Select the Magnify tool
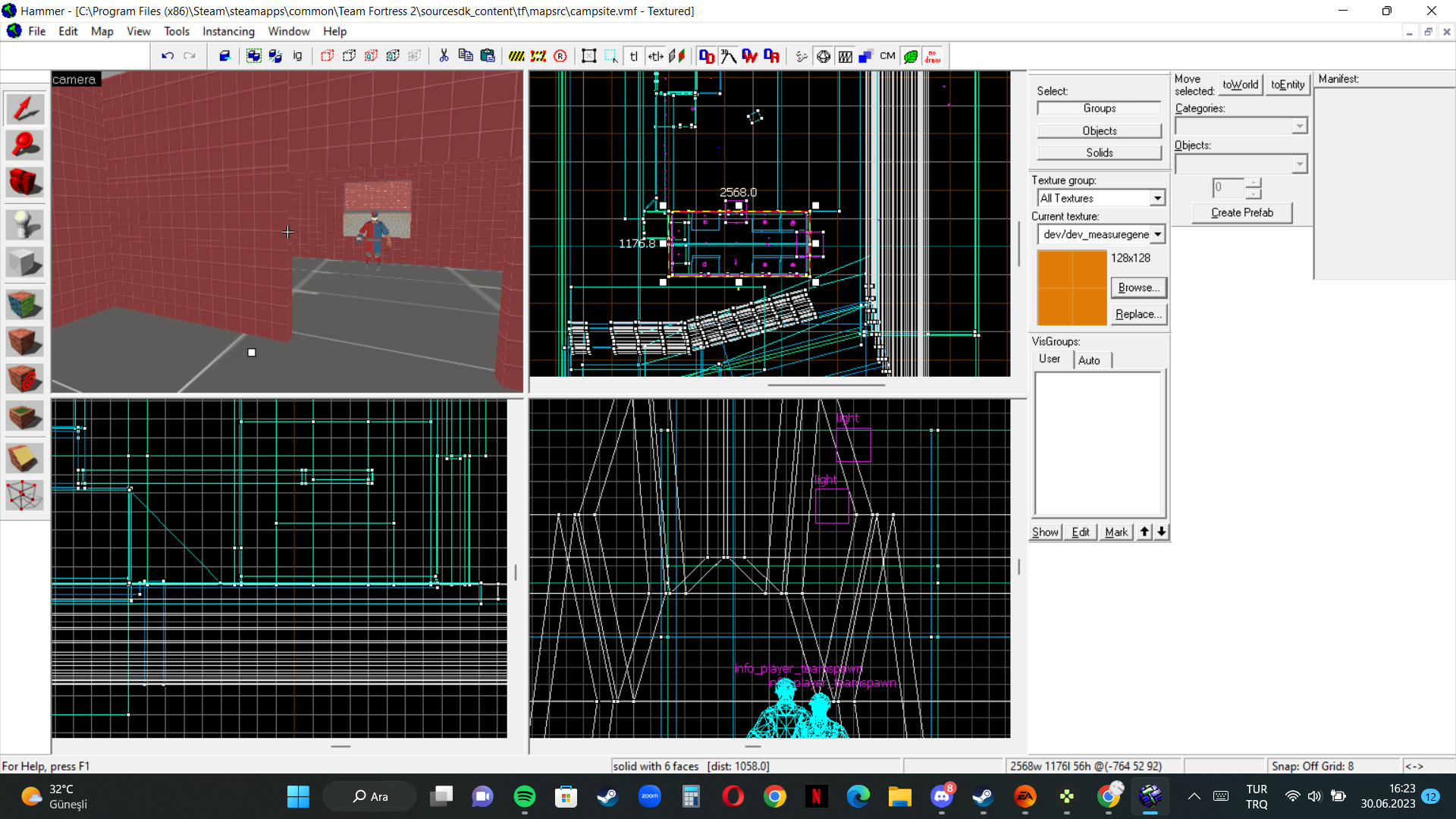 (x=25, y=145)
